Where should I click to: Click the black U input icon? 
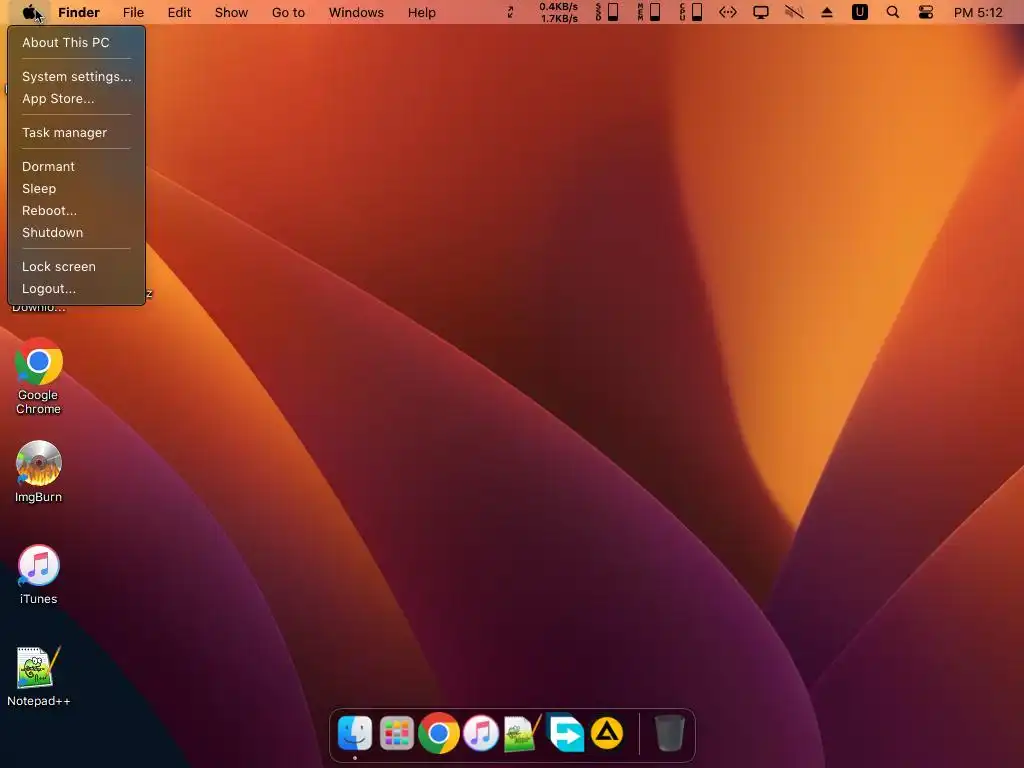point(860,12)
